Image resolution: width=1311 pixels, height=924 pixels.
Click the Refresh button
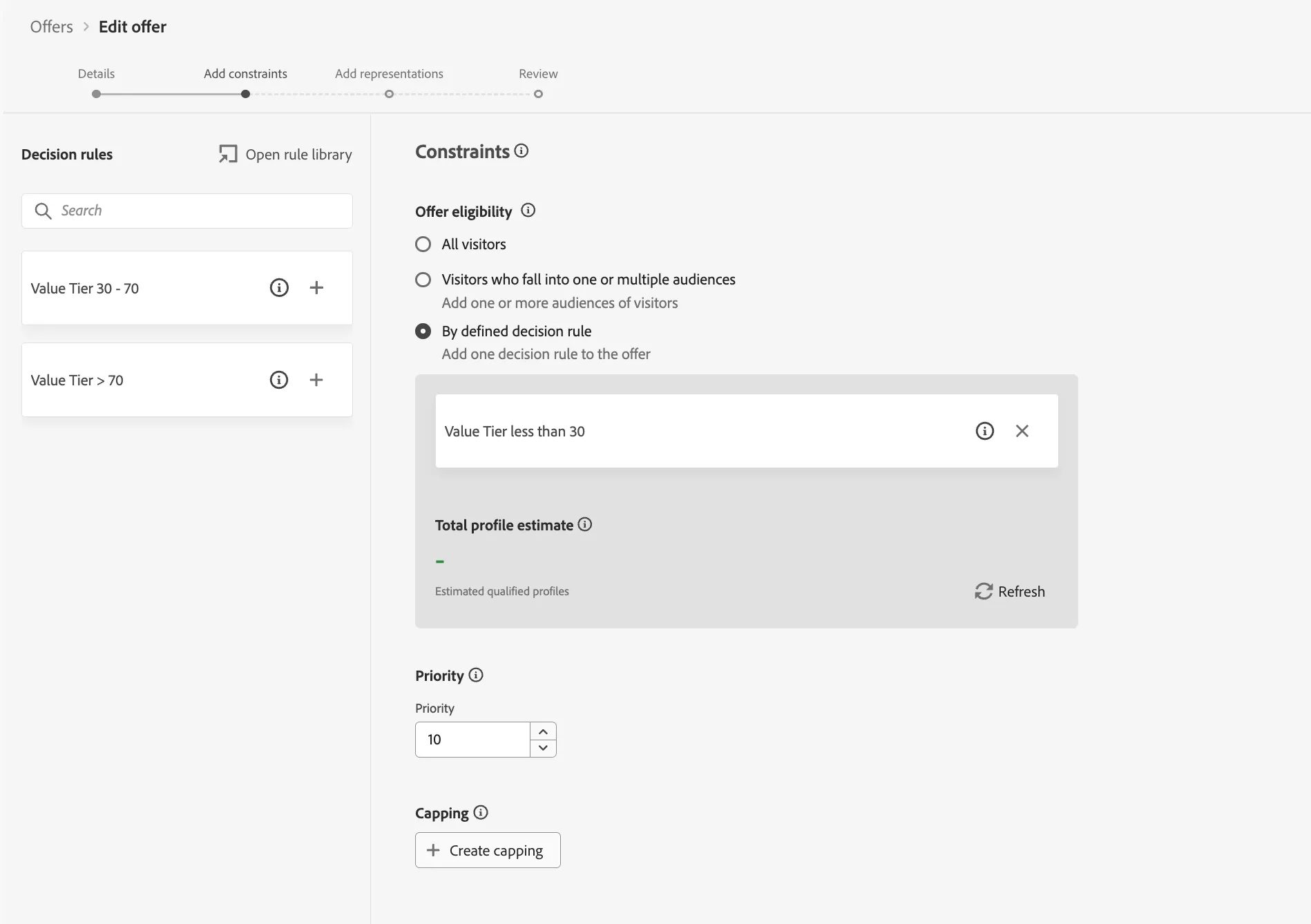pyautogui.click(x=1010, y=592)
